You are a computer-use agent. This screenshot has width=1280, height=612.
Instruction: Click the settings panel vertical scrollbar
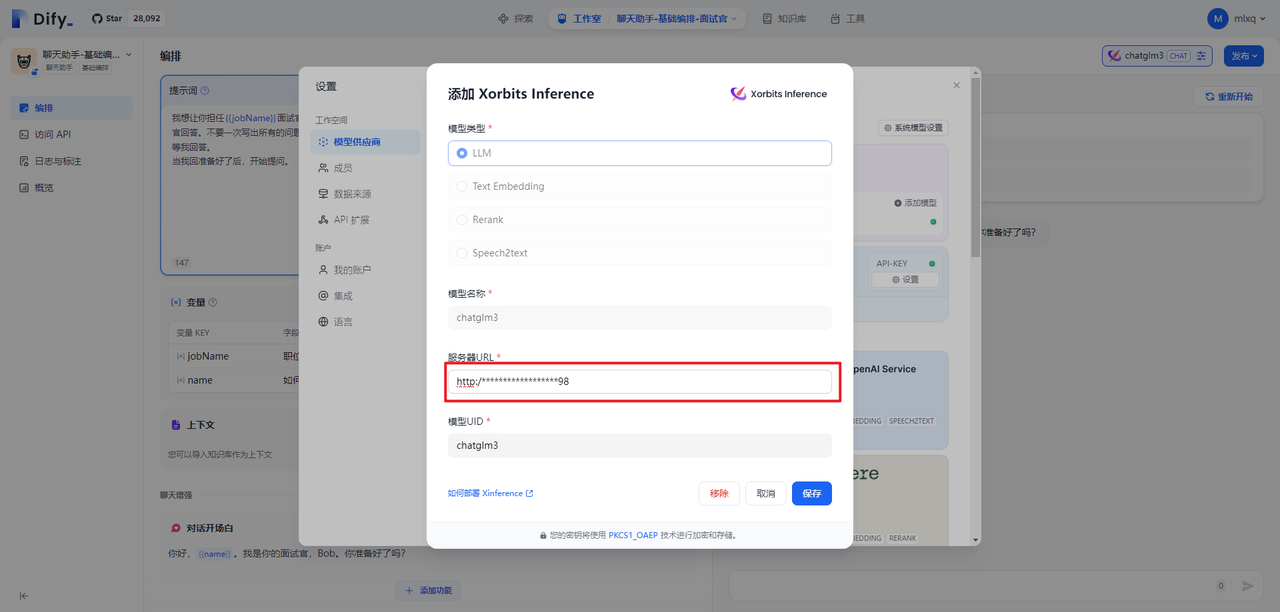coord(976,168)
